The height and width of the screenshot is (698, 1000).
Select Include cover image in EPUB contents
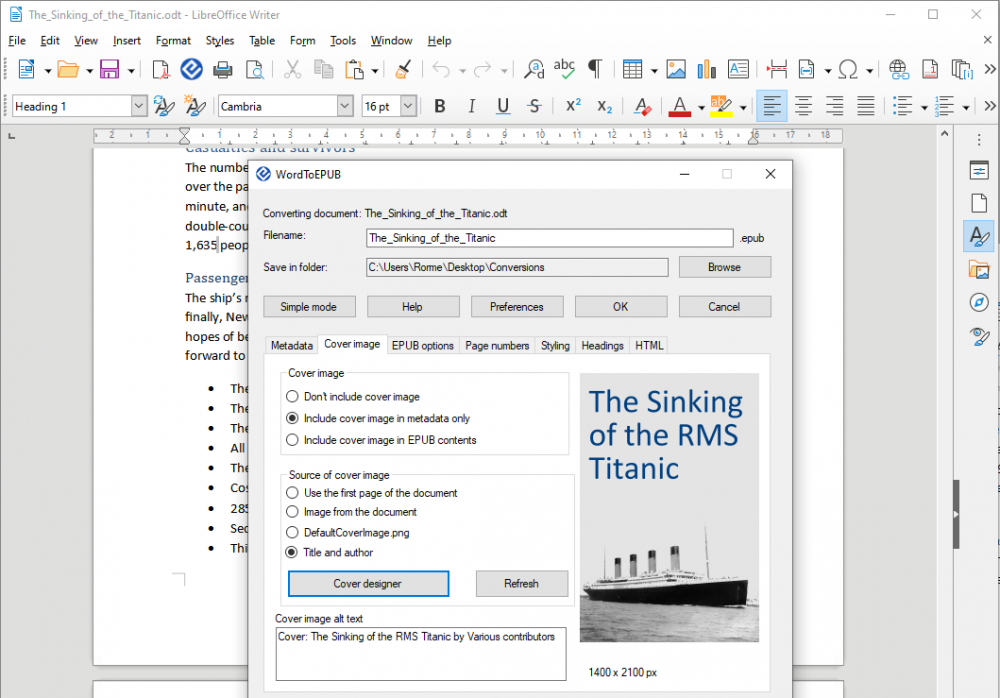381,440
